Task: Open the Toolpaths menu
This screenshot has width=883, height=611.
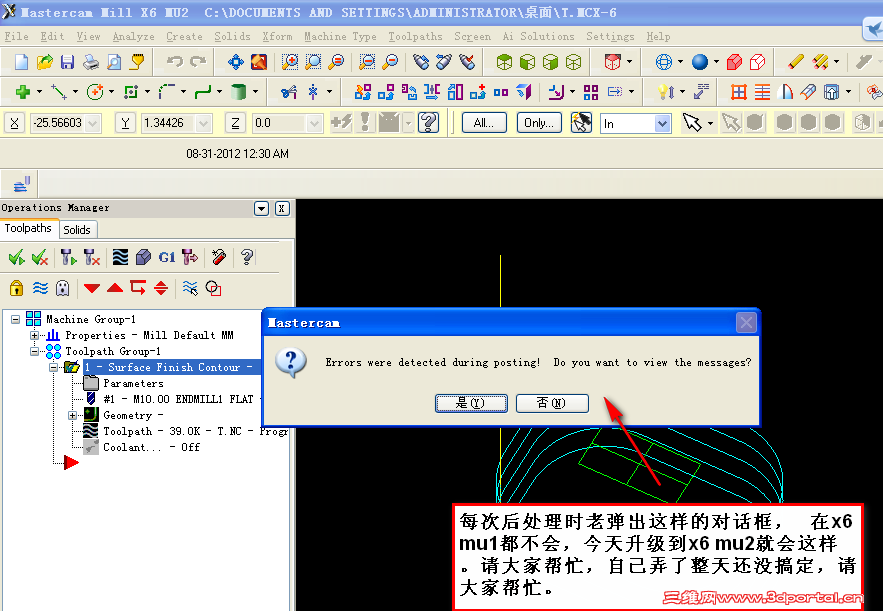Action: coord(415,36)
